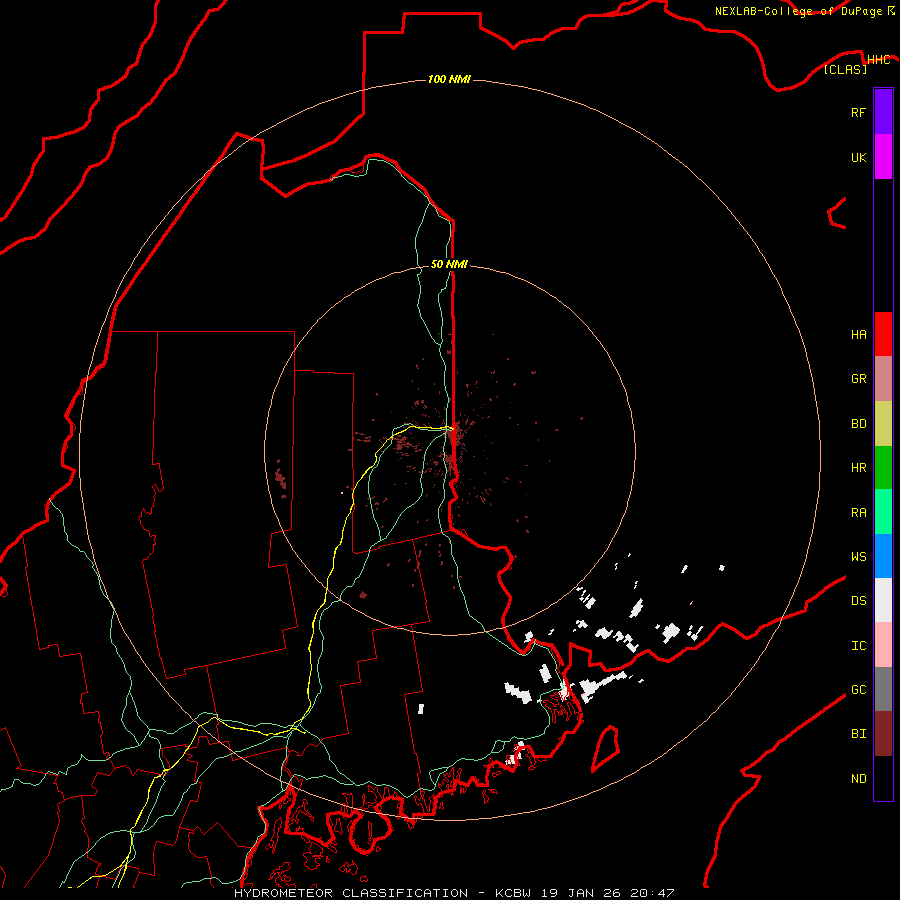Screen dimensions: 900x900
Task: Click the 'HR' legend label
Action: 858,468
